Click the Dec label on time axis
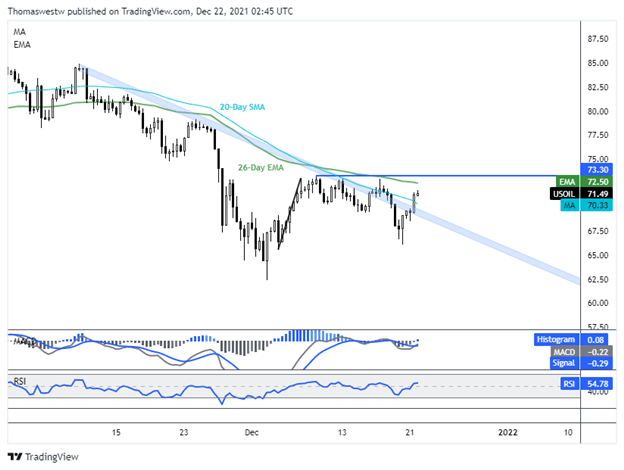Image resolution: width=624 pixels, height=470 pixels. click(x=250, y=432)
